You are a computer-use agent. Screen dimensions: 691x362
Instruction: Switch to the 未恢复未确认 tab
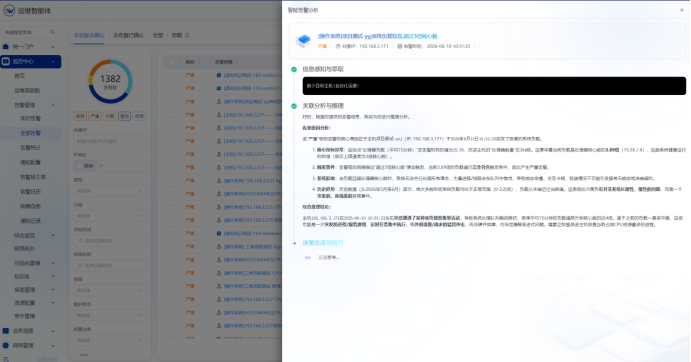[x=89, y=35]
